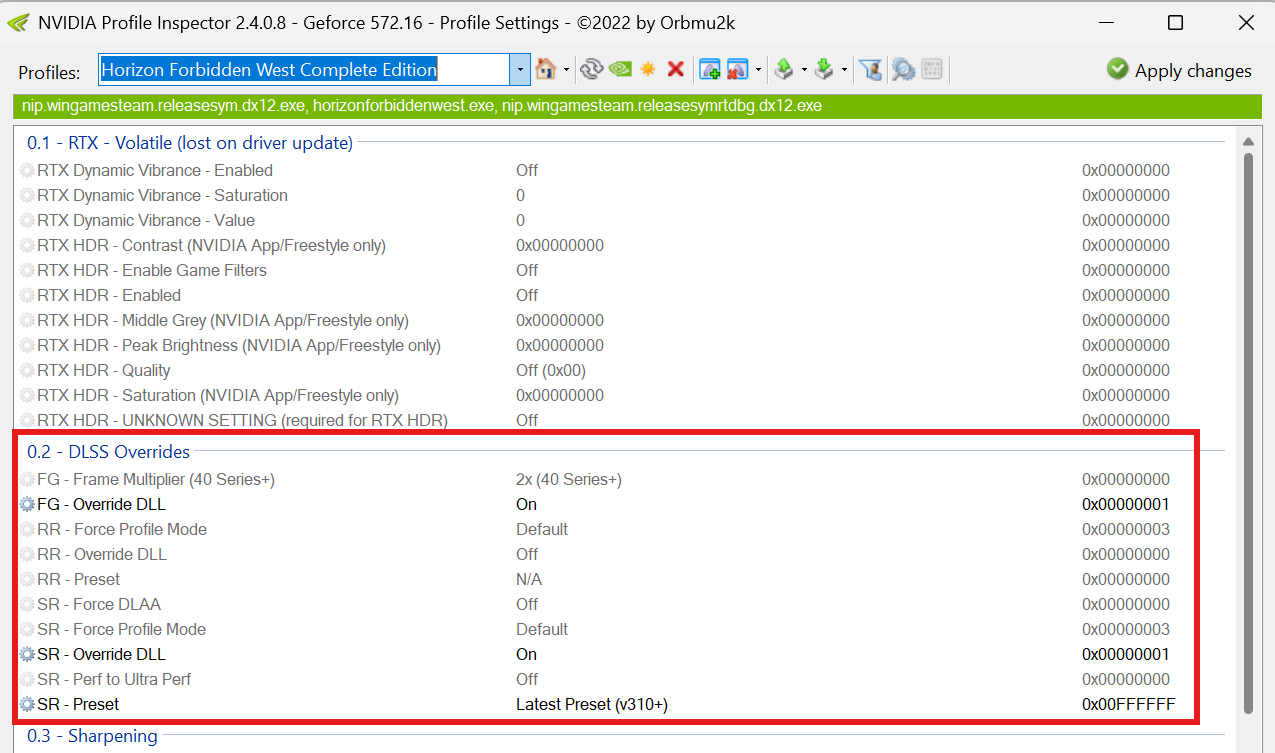Click the 2x (40 Series+) Frame Multiplier value
This screenshot has height=753, width=1275.
point(569,479)
